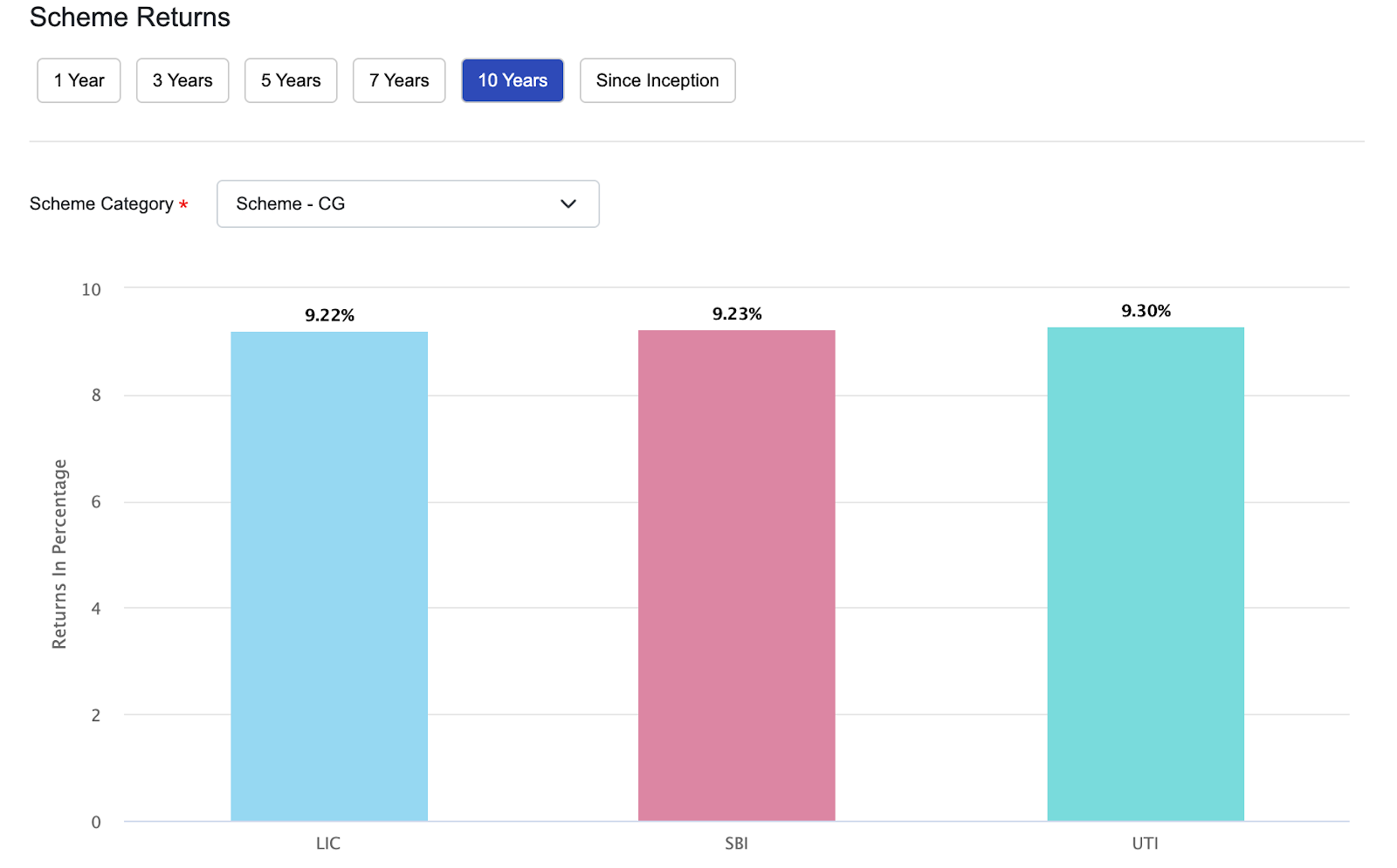Image resolution: width=1397 pixels, height=868 pixels.
Task: View Since Inception returns
Action: pyautogui.click(x=657, y=80)
